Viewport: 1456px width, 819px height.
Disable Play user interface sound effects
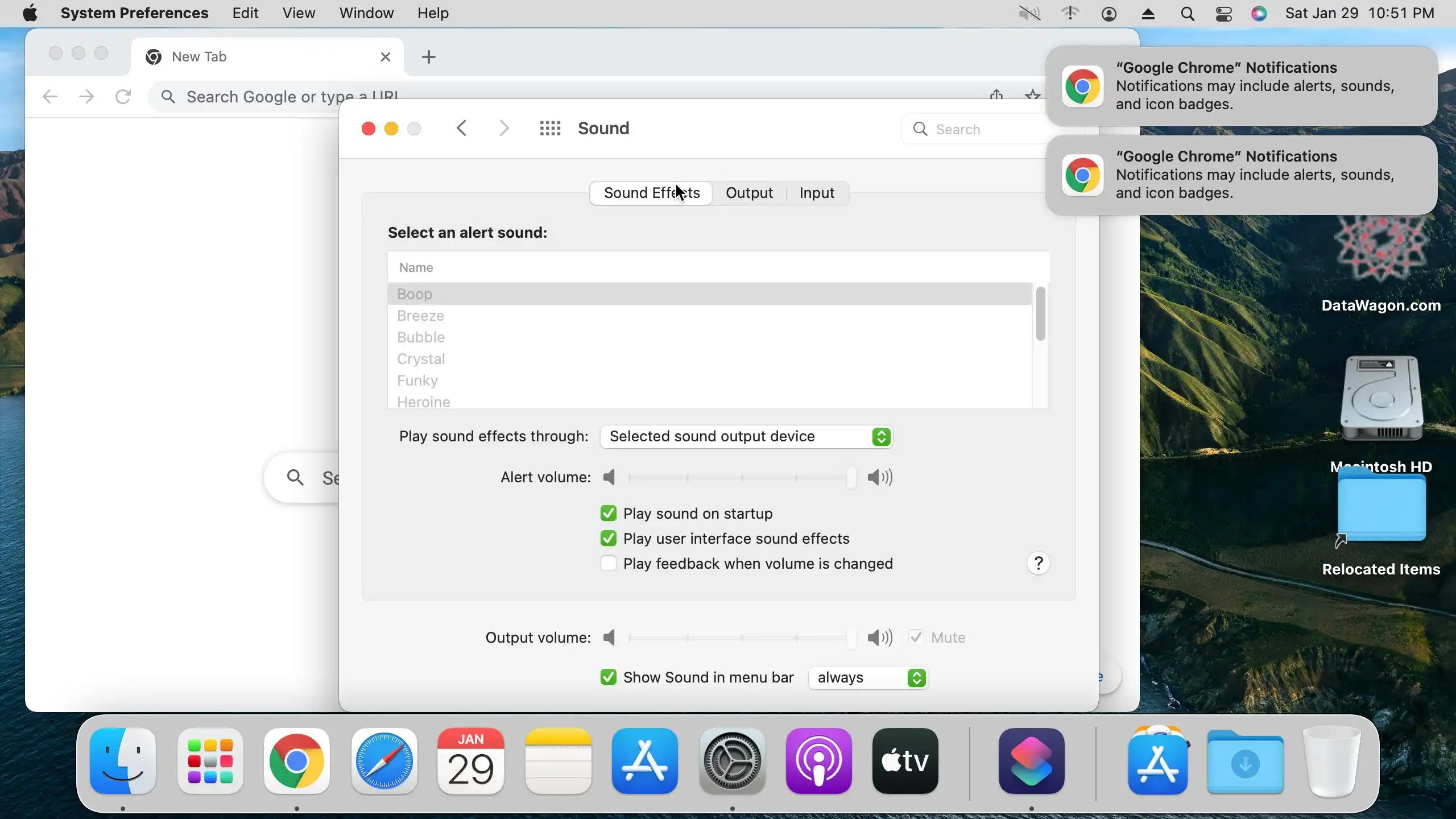pos(608,539)
